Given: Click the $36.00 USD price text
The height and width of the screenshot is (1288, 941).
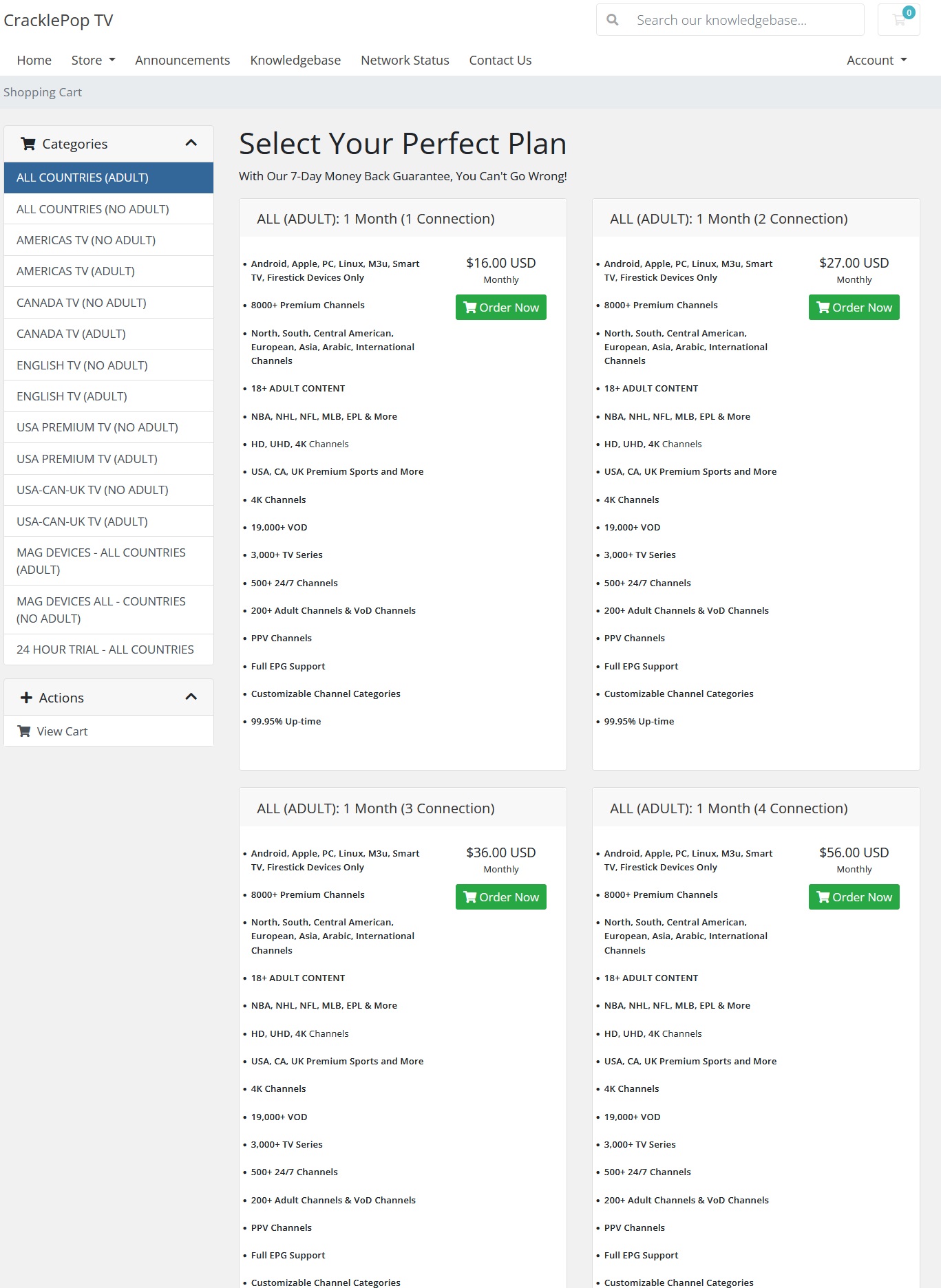Looking at the screenshot, I should (501, 852).
